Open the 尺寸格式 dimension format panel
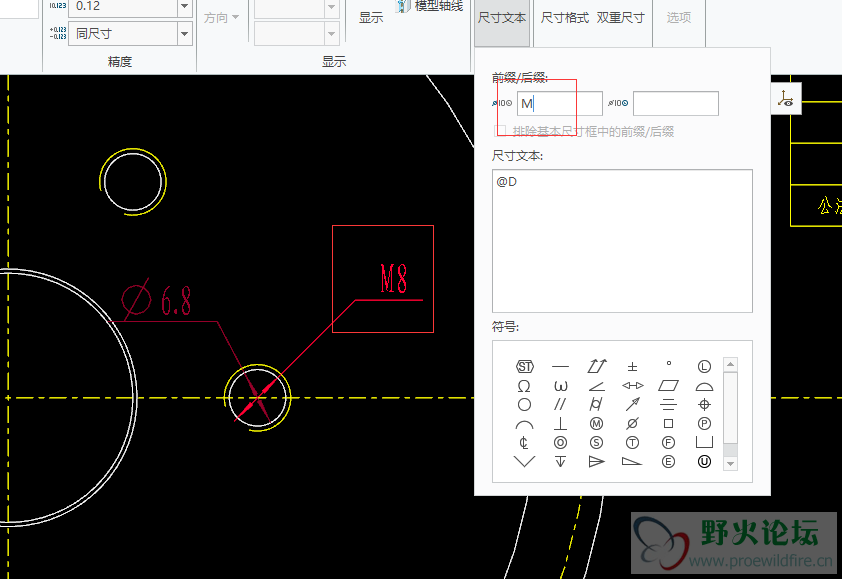Image resolution: width=842 pixels, height=579 pixels. [564, 18]
